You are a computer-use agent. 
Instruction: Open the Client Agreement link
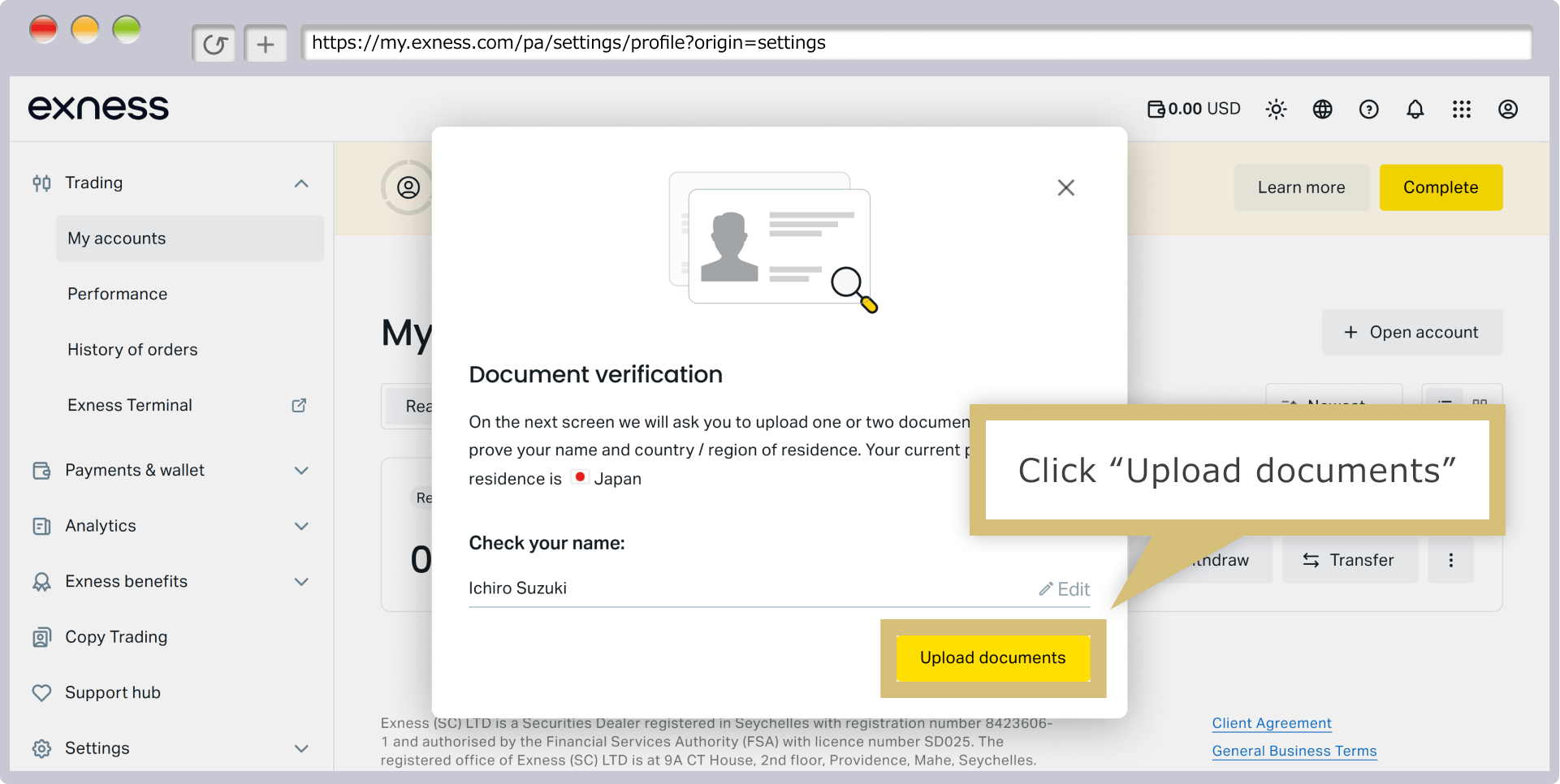coord(1271,723)
